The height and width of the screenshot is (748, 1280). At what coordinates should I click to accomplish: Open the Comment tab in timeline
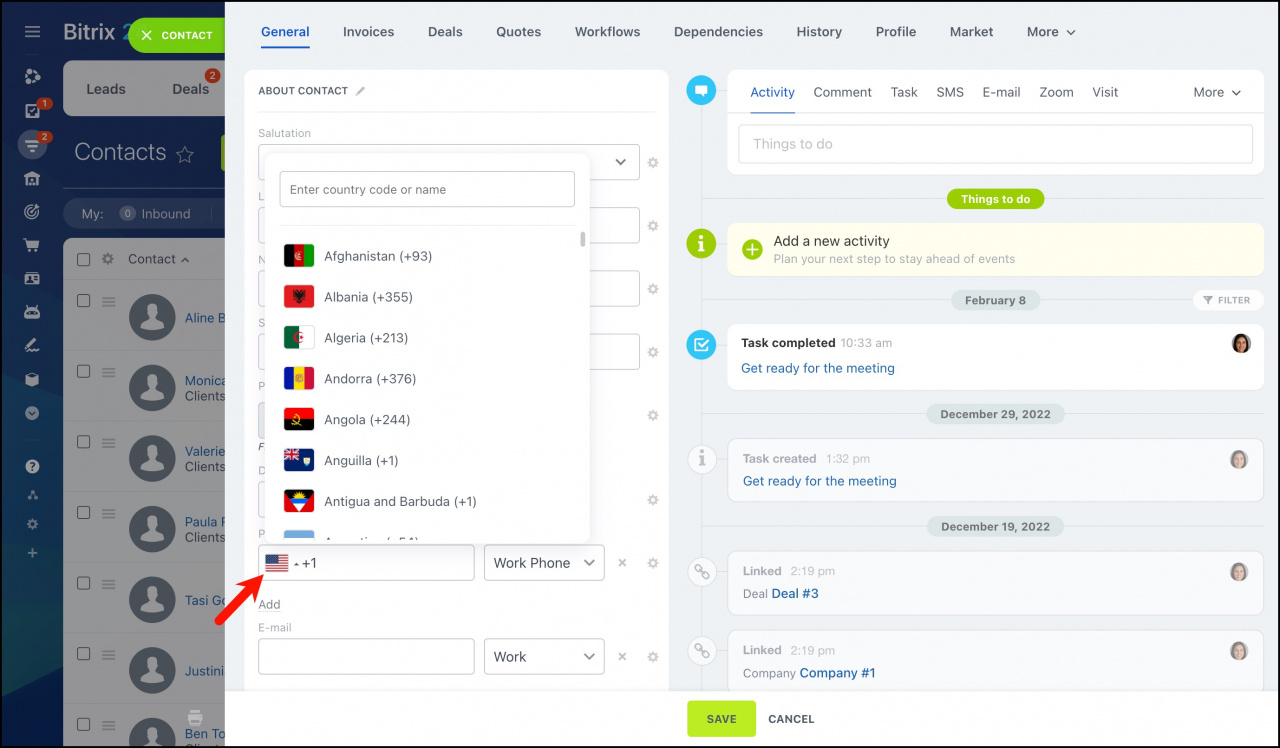coord(842,92)
